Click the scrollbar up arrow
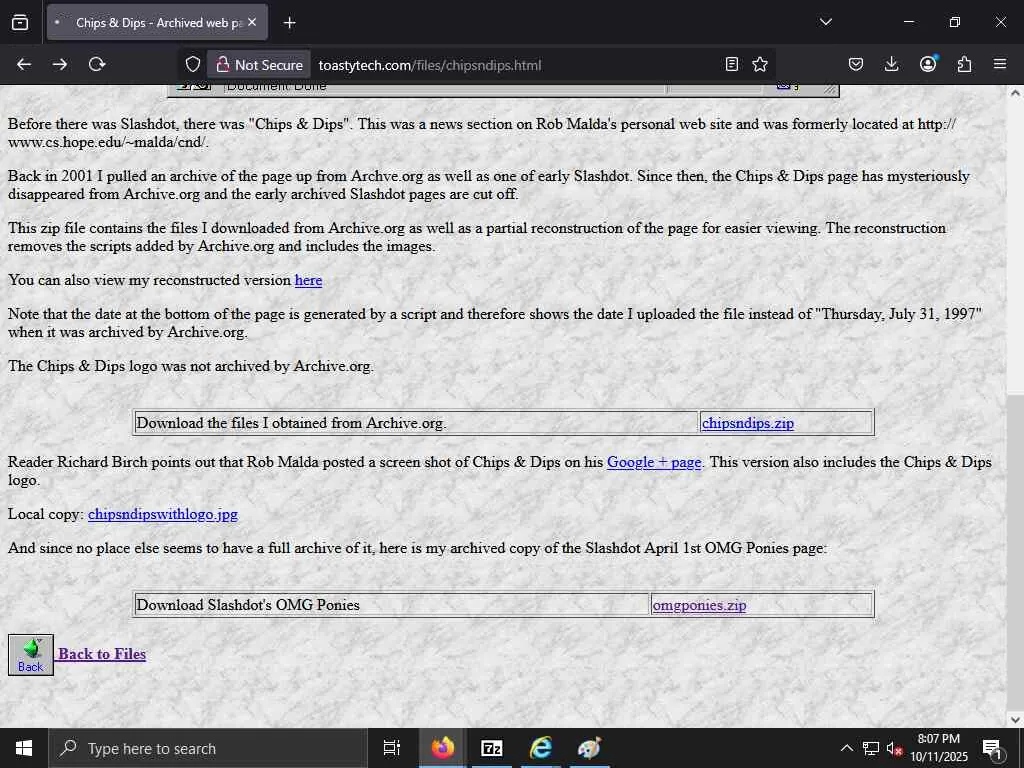Screen dimensions: 1024x768 (x=1015, y=93)
